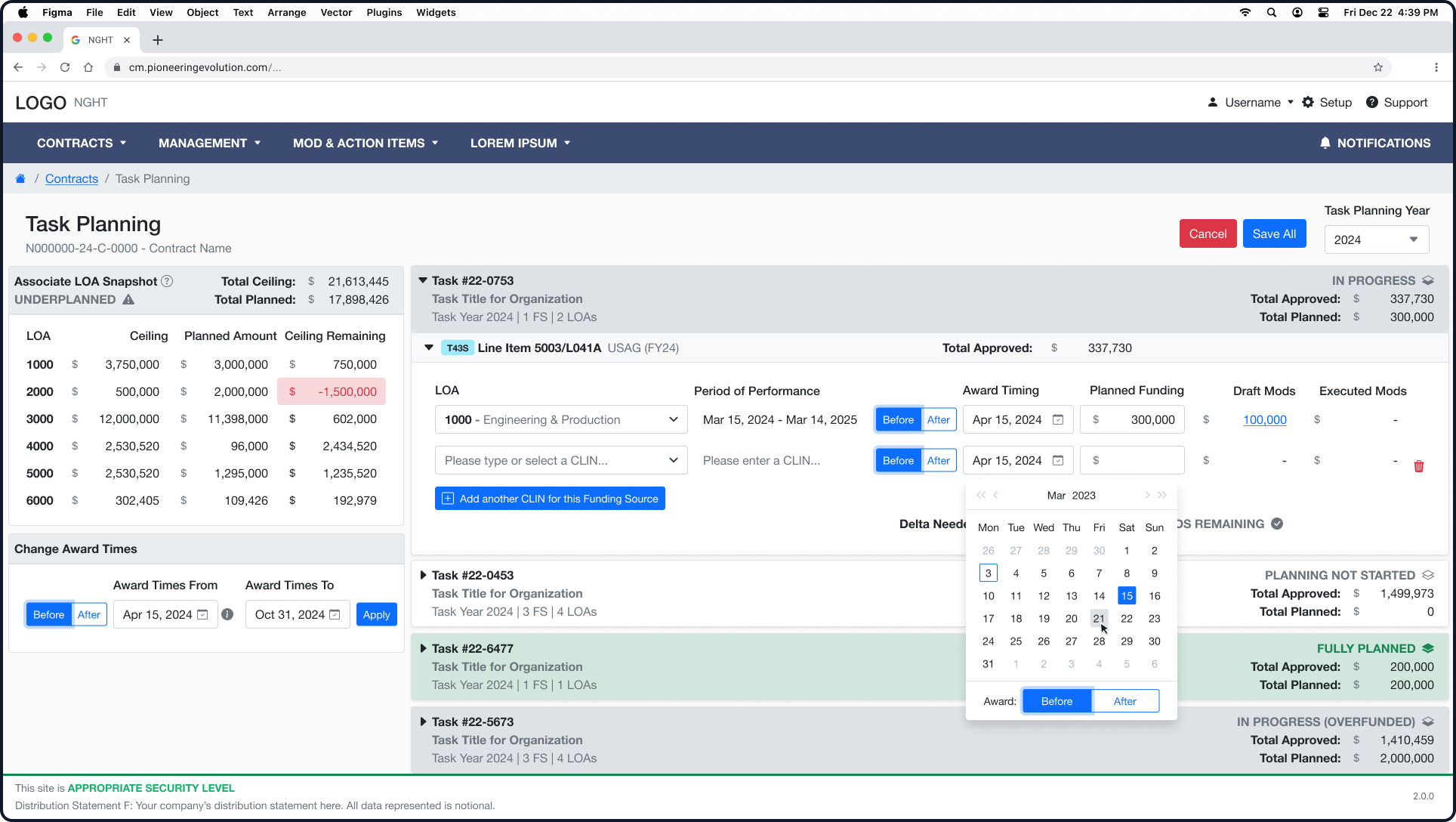Click the home icon in breadcrumb
The height and width of the screenshot is (822, 1456).
click(x=20, y=179)
